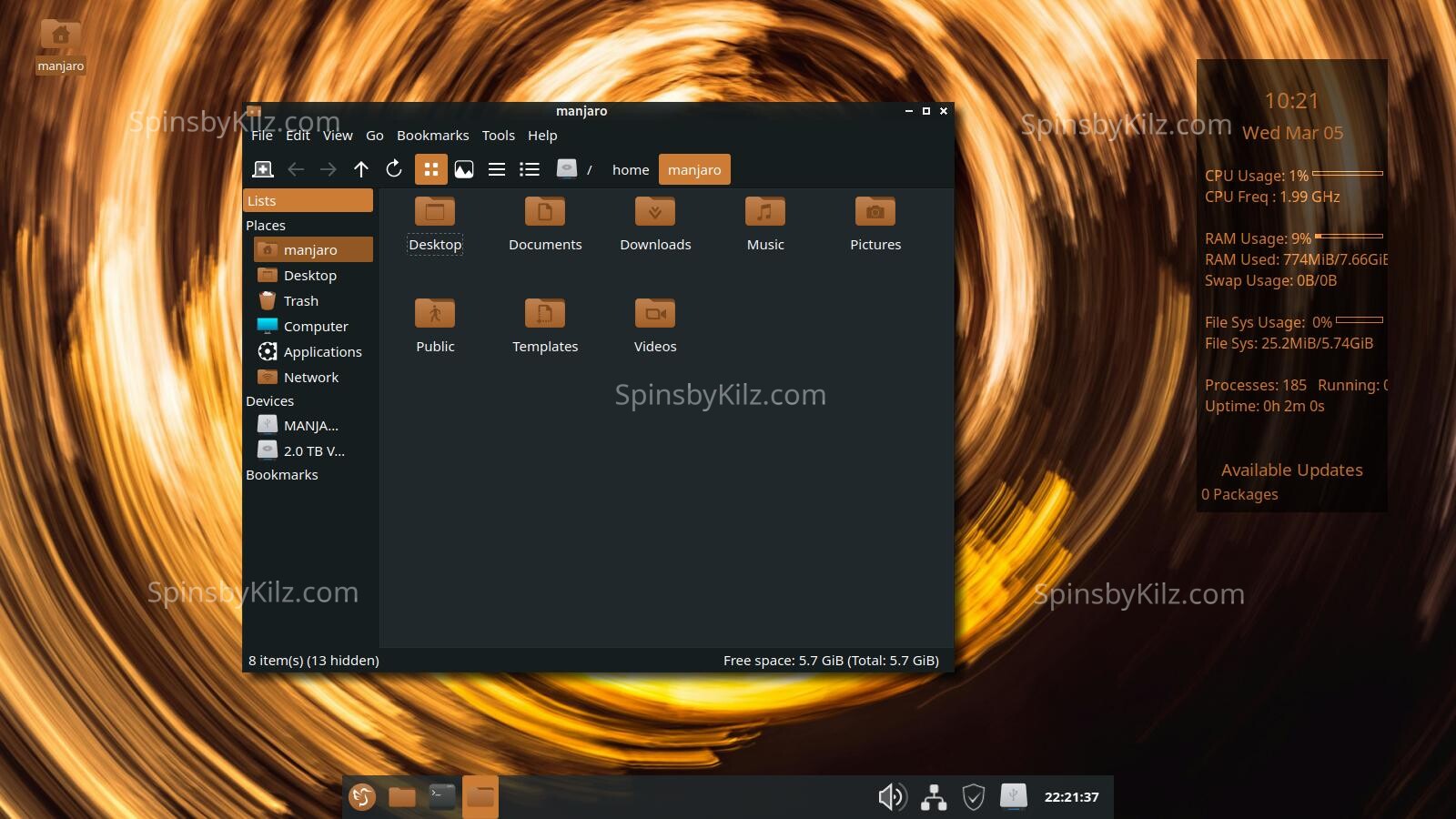
Task: Click the root drive icon in path bar
Action: (x=567, y=169)
